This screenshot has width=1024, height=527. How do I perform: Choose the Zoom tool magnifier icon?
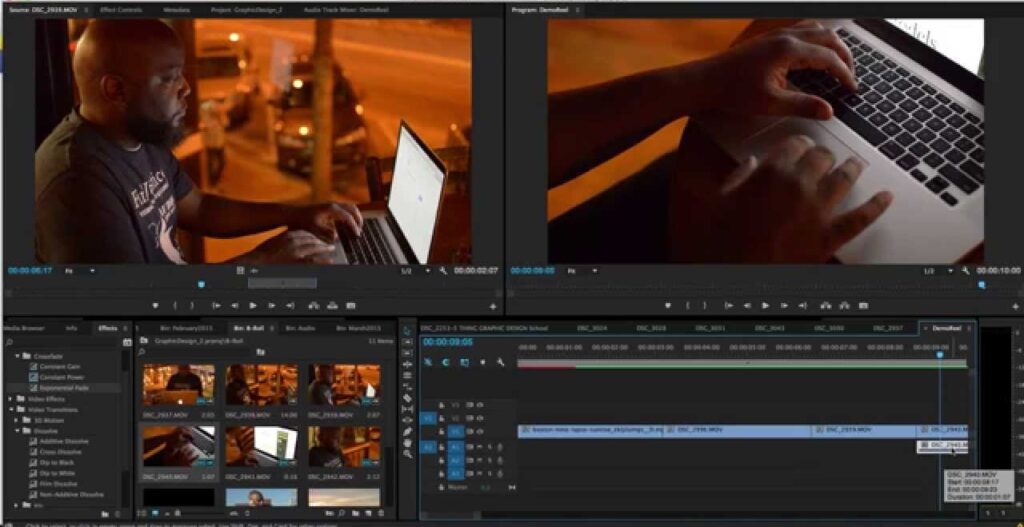pyautogui.click(x=408, y=454)
